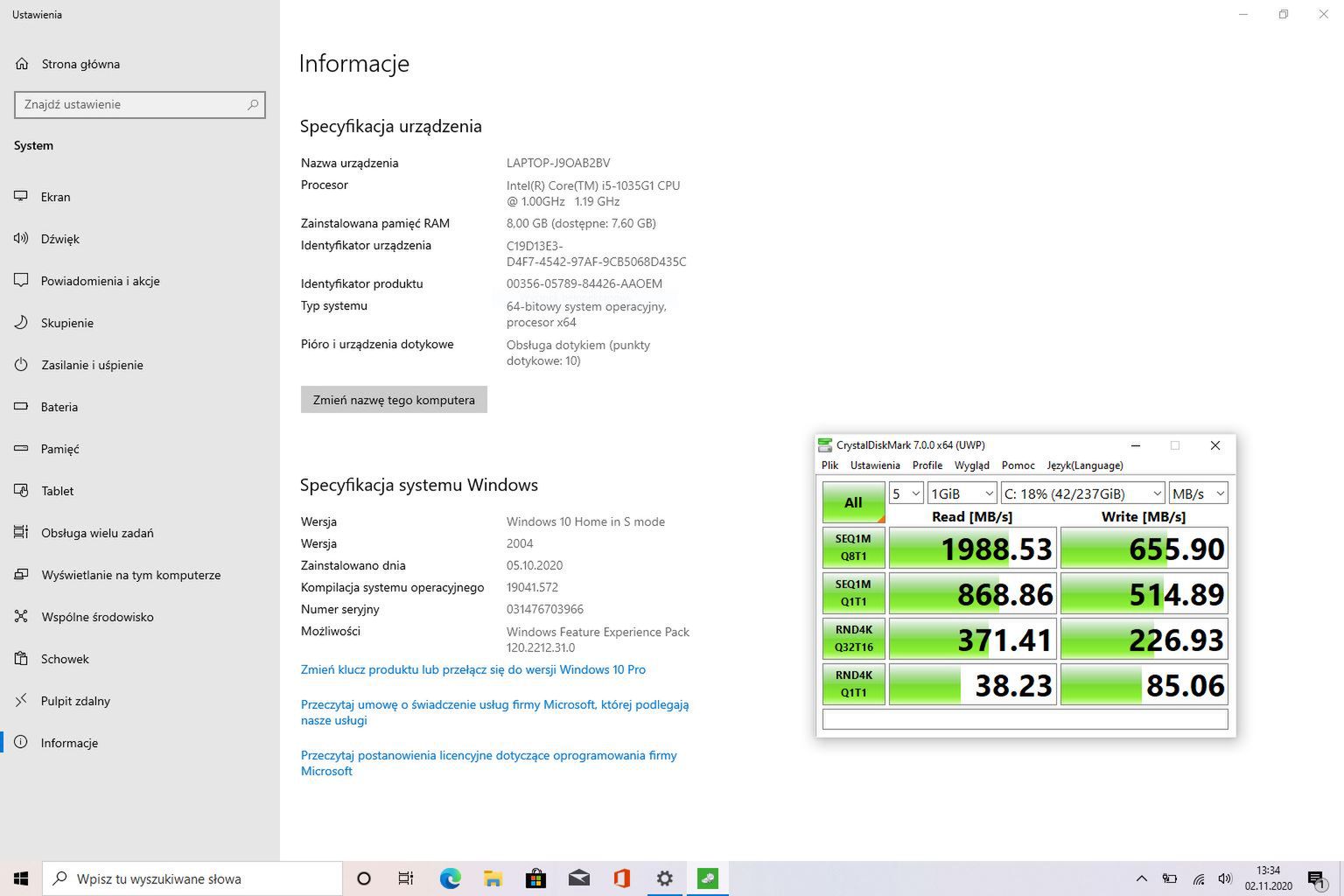The image size is (1344, 896).
Task: Open Mail app from taskbar
Action: (578, 878)
